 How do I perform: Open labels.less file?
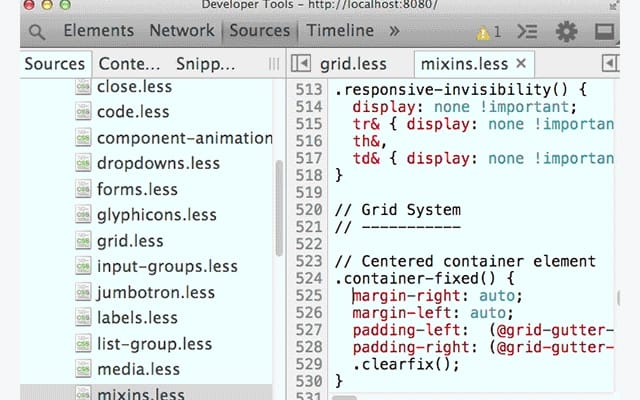click(137, 318)
